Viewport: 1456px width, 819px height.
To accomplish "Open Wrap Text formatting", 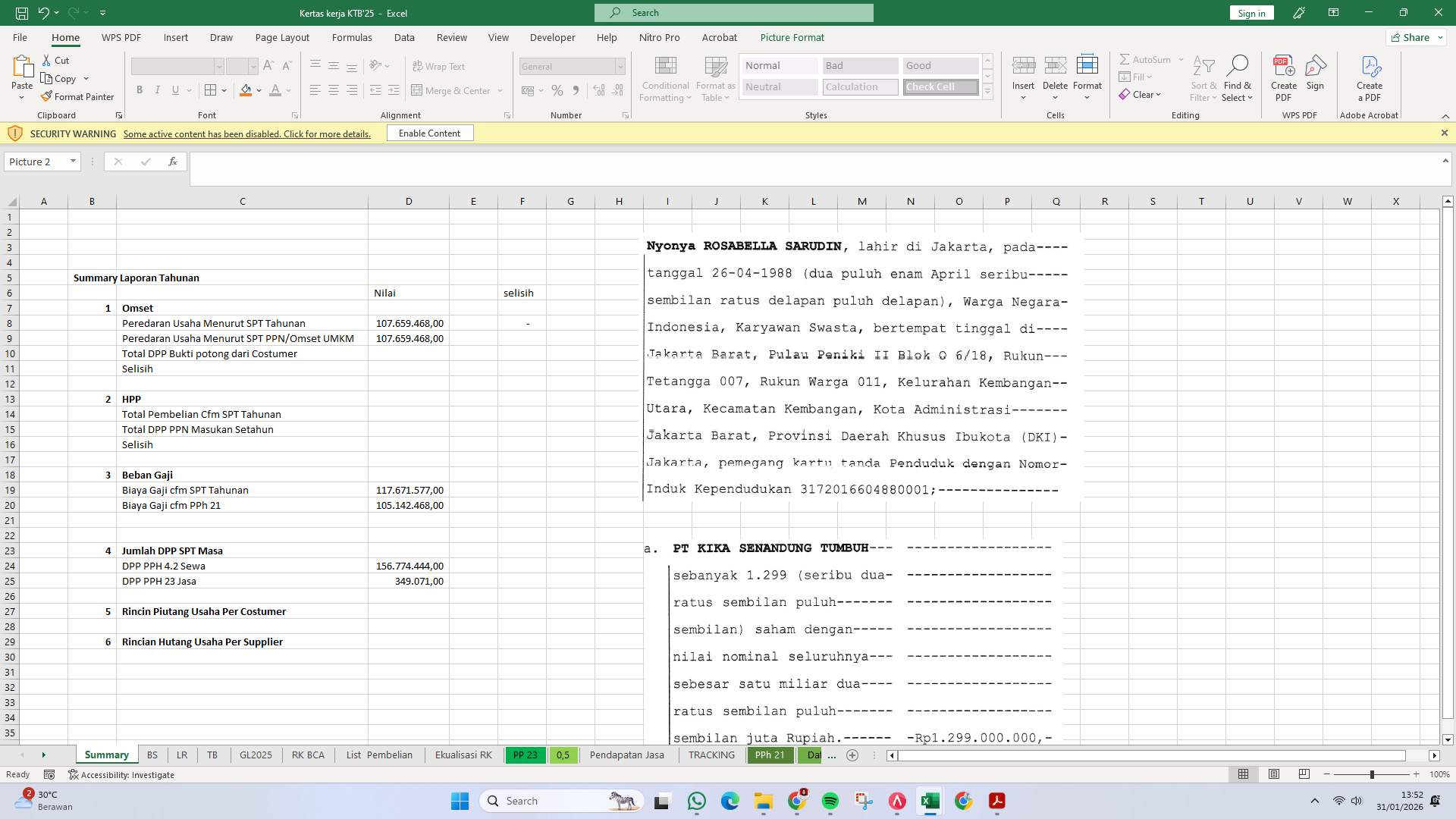I will 440,66.
